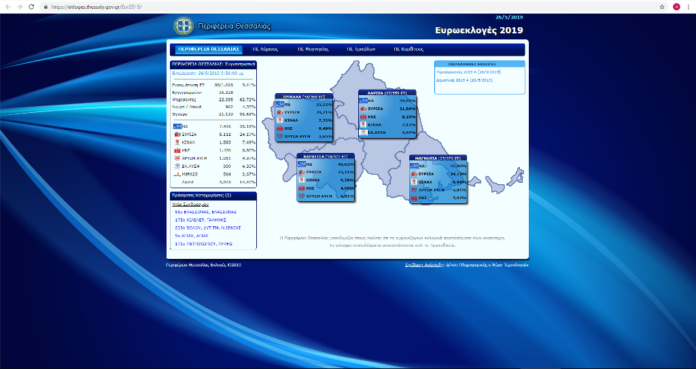
Task: Click the ΚΑΡΔΙΤΣΑ results box header on the map
Action: pyautogui.click(x=325, y=156)
